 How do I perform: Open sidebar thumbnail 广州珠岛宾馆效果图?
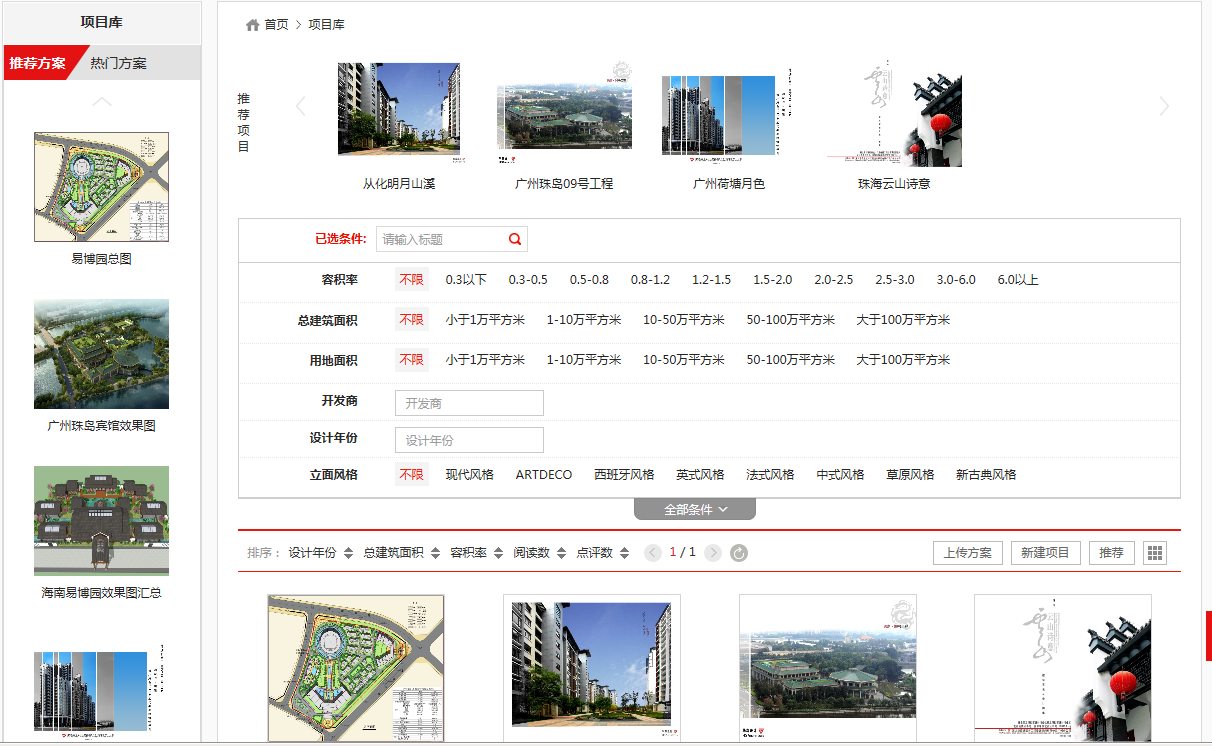pyautogui.click(x=101, y=354)
